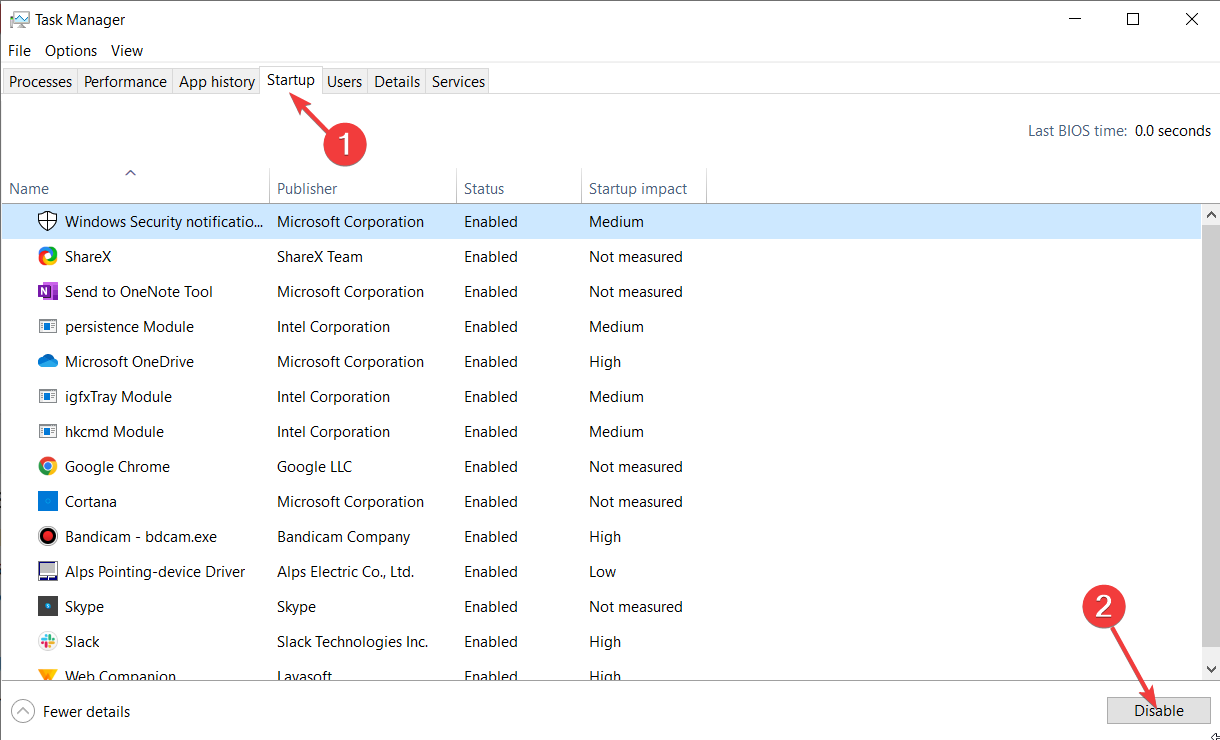Screen dimensions: 1220x740
Task: Click the Slack Technologies Inc. cell
Action: pos(352,641)
